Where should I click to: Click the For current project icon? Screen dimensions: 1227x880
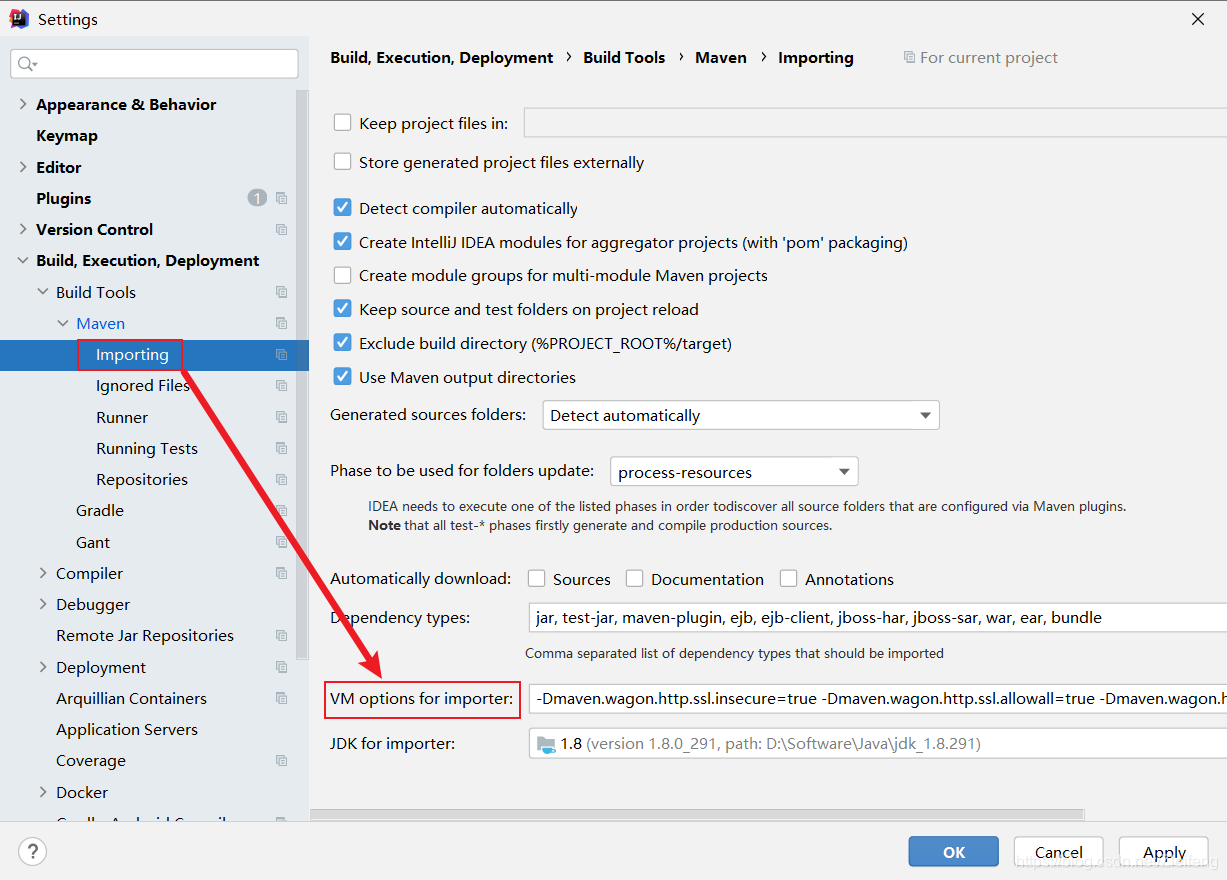(x=908, y=58)
